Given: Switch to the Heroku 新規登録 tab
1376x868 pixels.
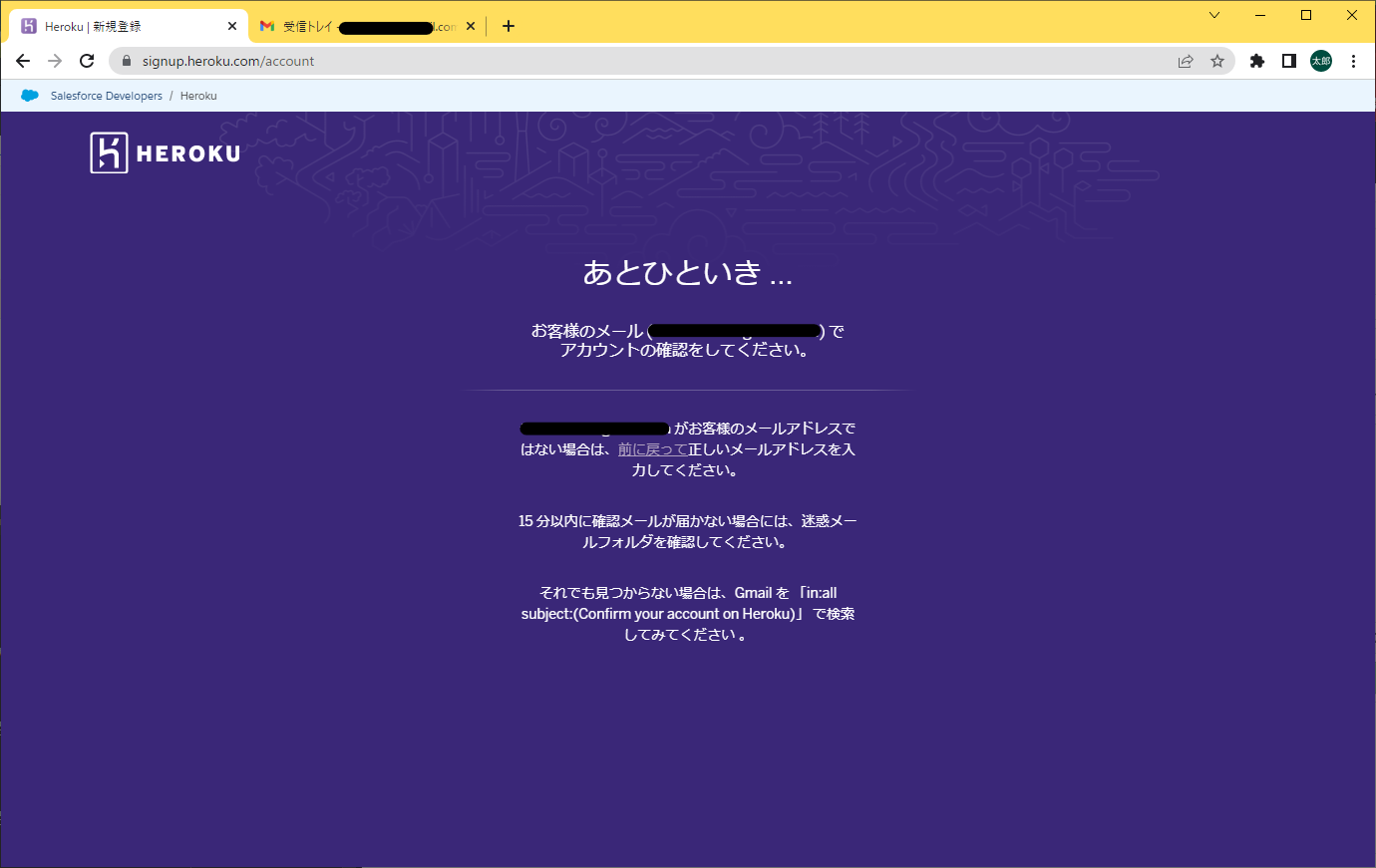Looking at the screenshot, I should point(129,26).
